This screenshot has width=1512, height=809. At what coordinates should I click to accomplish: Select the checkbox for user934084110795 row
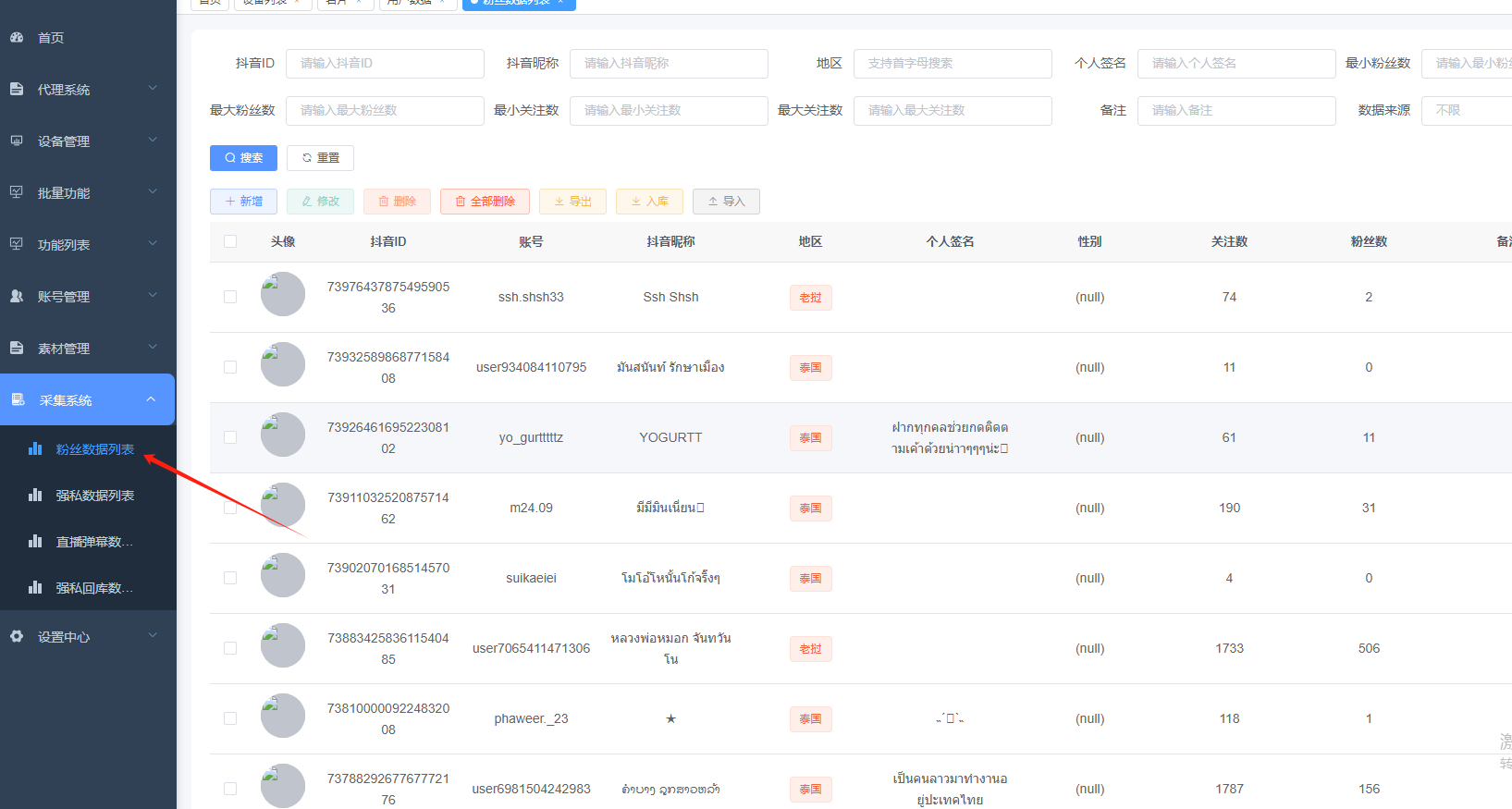(x=230, y=367)
